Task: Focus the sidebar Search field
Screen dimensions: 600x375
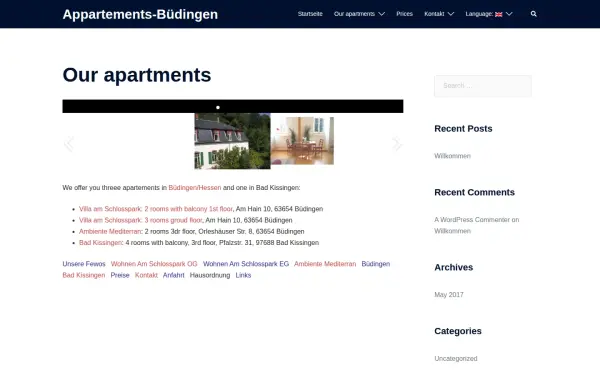Action: tap(483, 86)
